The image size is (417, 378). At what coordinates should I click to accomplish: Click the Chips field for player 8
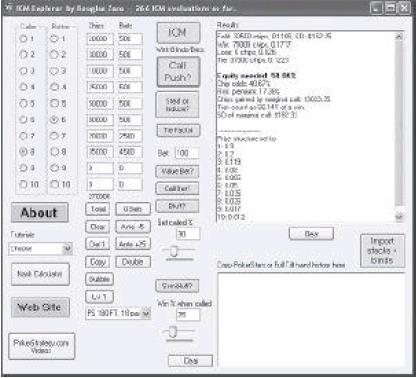point(100,152)
